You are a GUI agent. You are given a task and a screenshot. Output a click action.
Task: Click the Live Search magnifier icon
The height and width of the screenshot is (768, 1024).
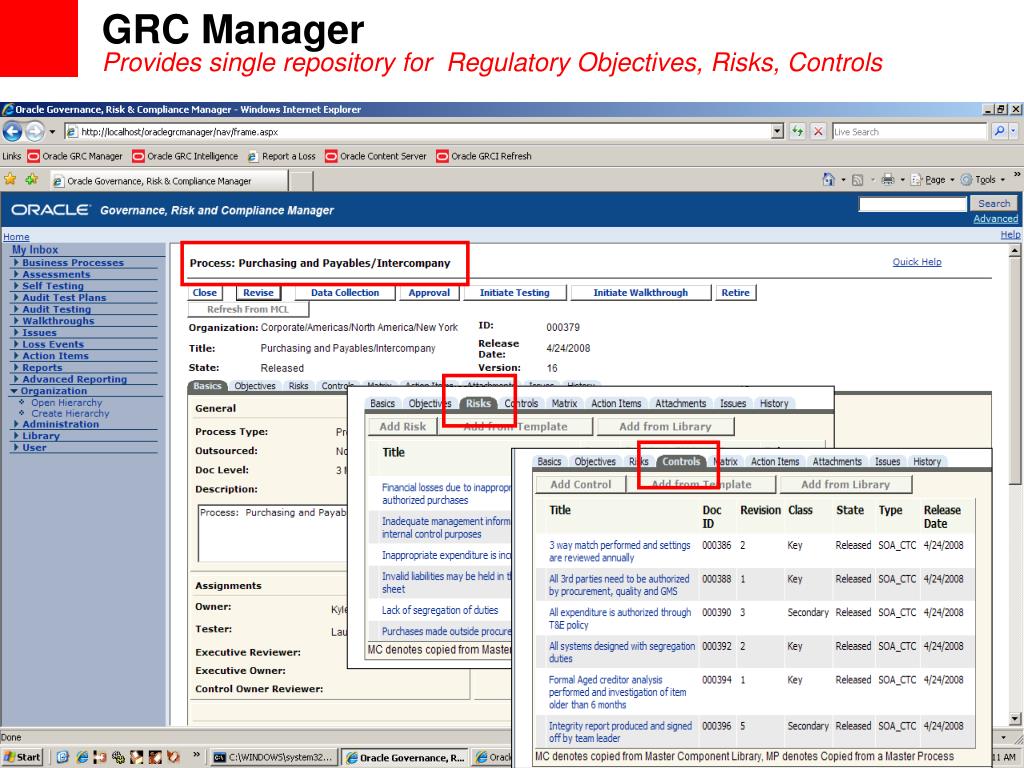tap(999, 131)
